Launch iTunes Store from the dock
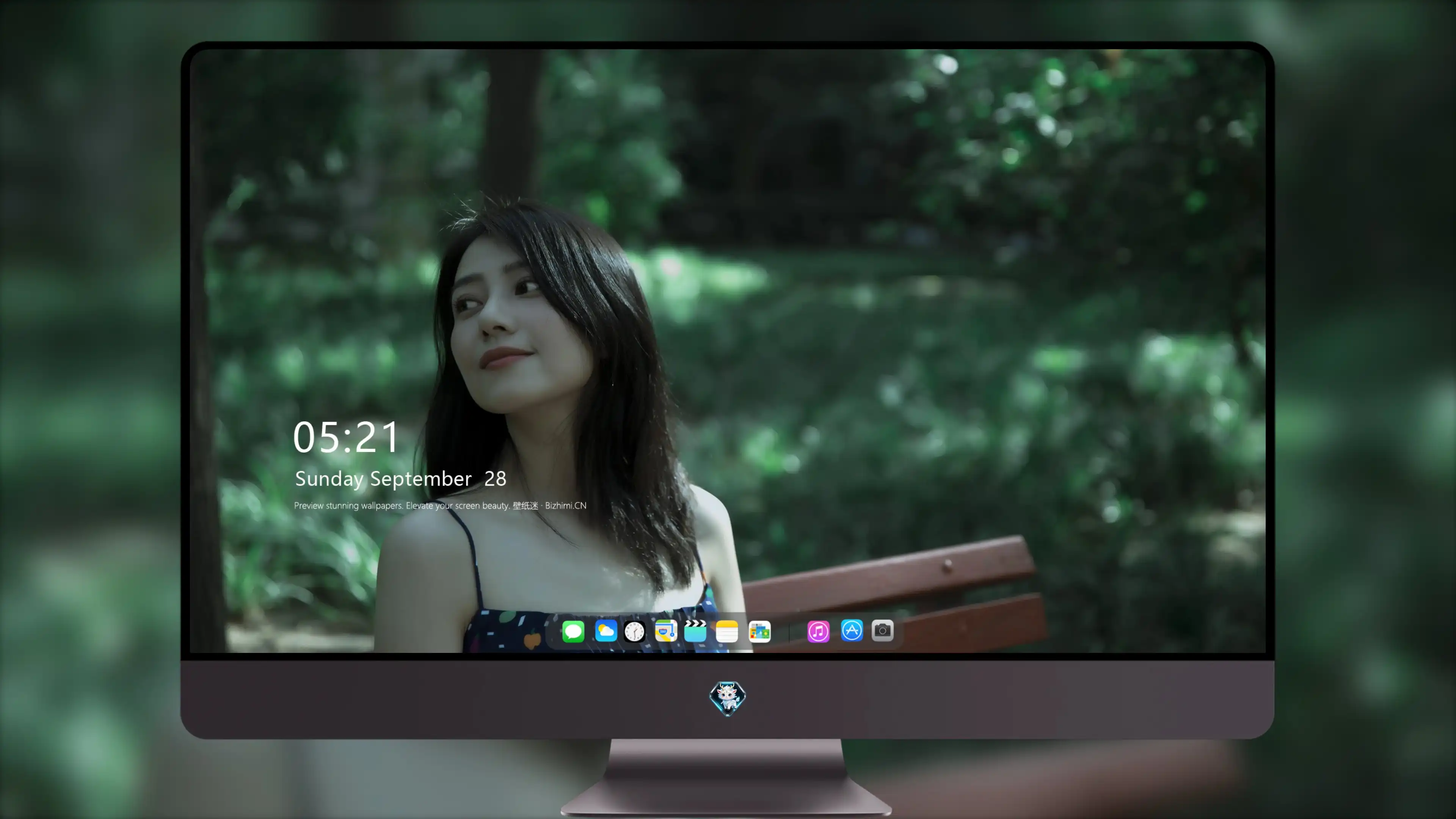This screenshot has height=819, width=1456. tap(819, 631)
